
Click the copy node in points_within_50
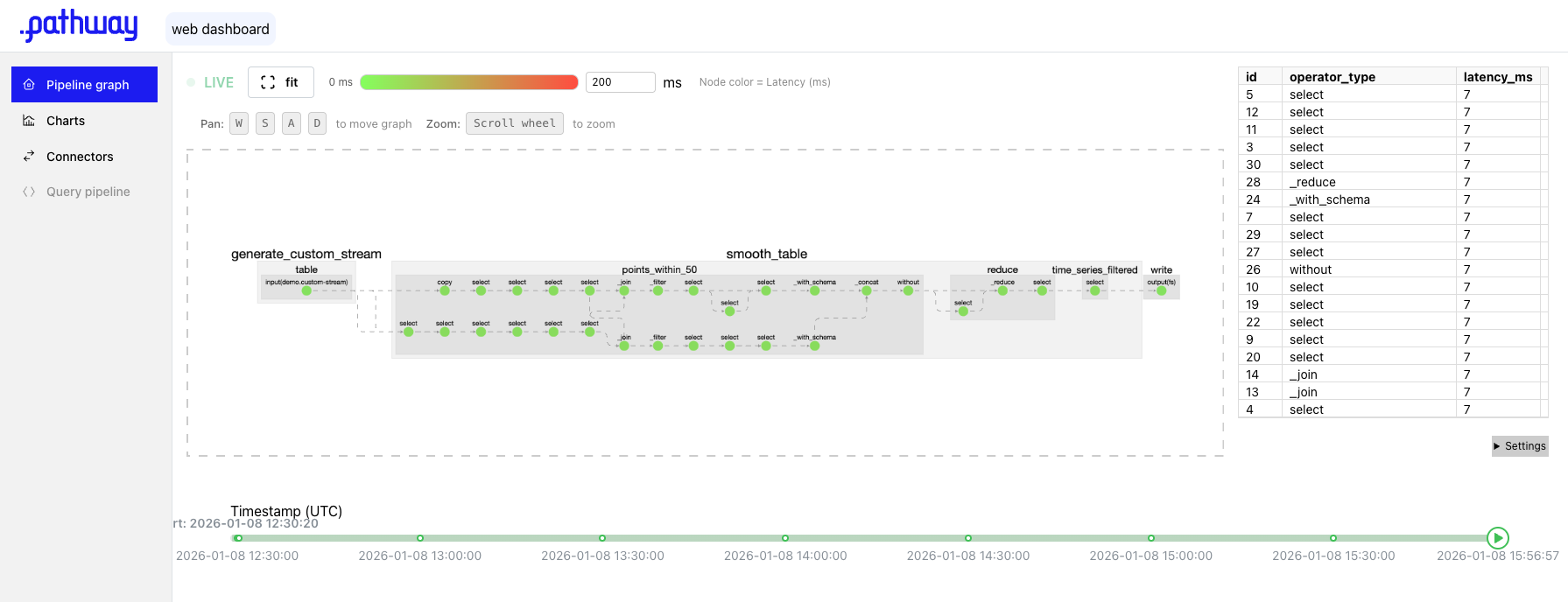[x=445, y=290]
